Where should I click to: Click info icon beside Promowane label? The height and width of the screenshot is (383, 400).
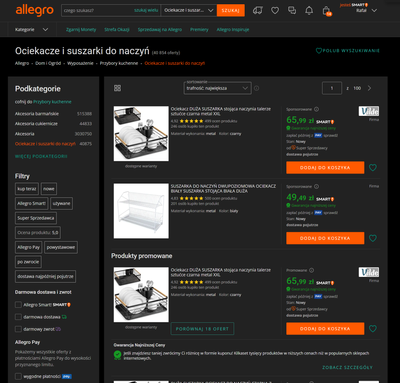pos(311,270)
